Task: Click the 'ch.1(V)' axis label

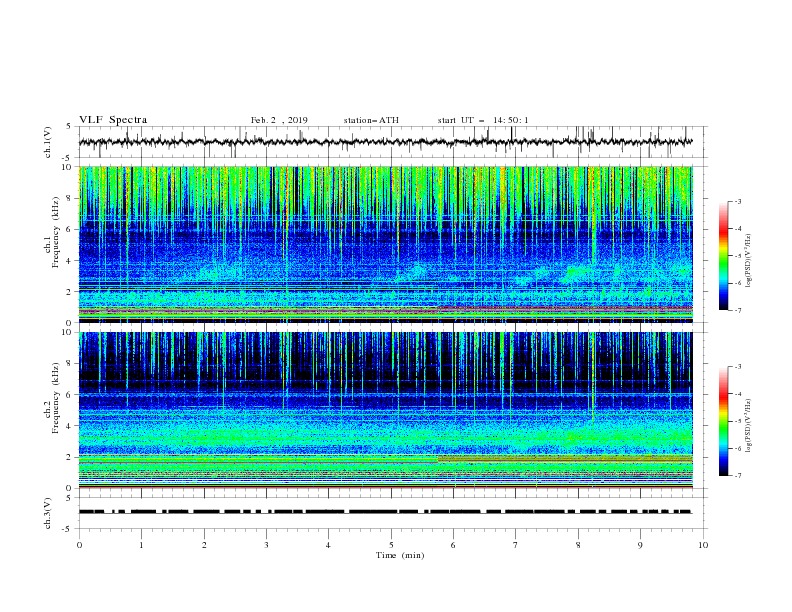Action: (48, 142)
